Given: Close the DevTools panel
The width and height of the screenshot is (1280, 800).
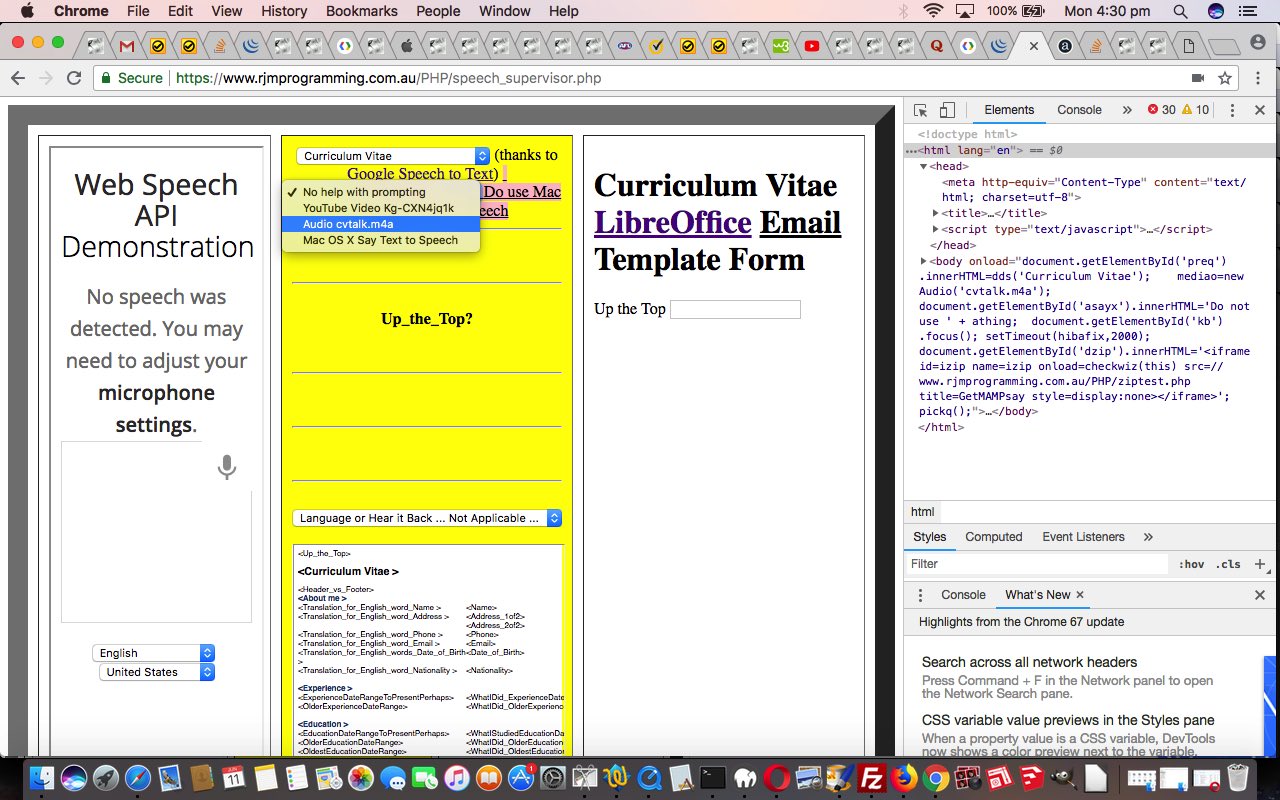Looking at the screenshot, I should click(x=1260, y=110).
